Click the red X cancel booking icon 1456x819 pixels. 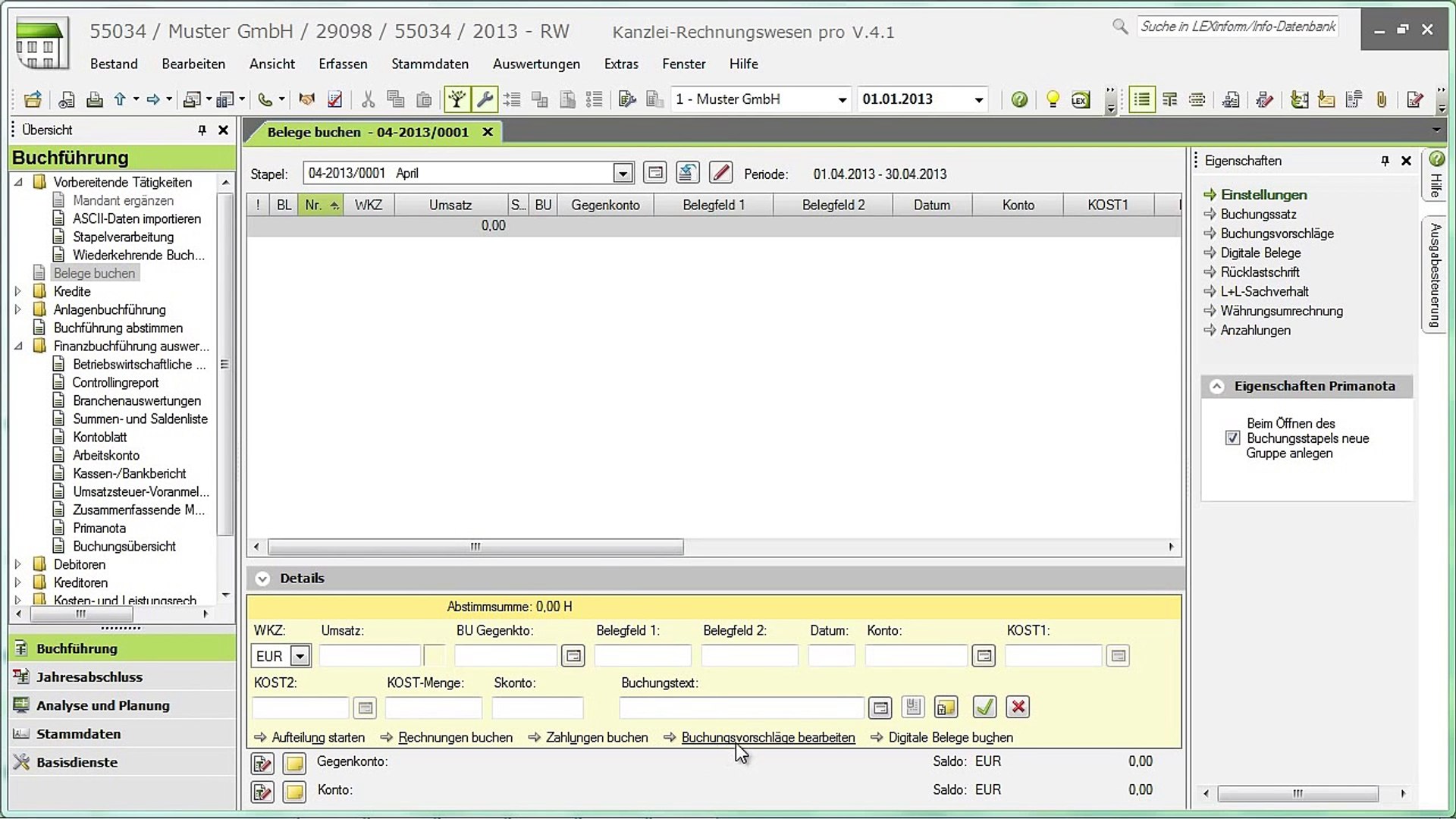[x=1018, y=708]
